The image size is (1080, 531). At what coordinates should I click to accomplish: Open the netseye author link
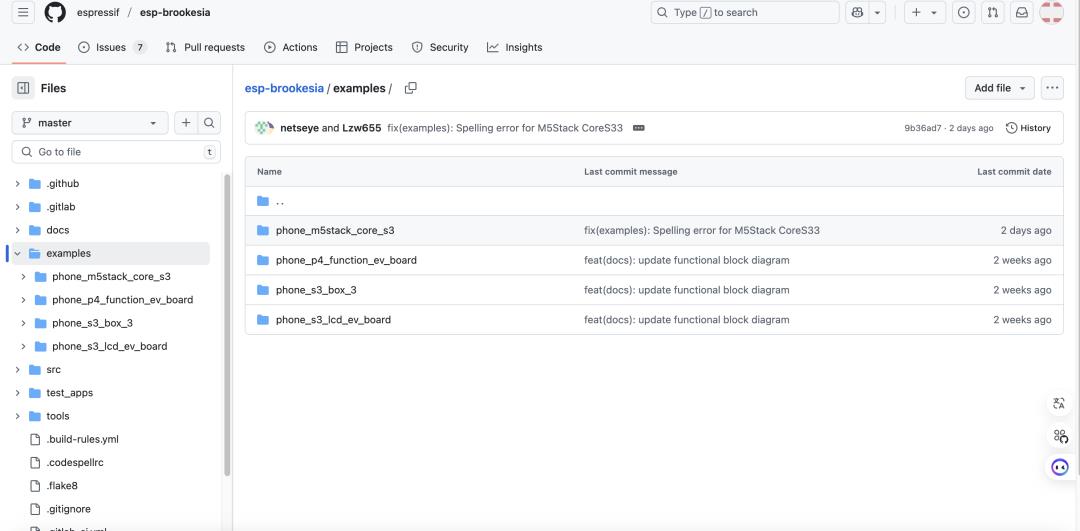tap(299, 128)
